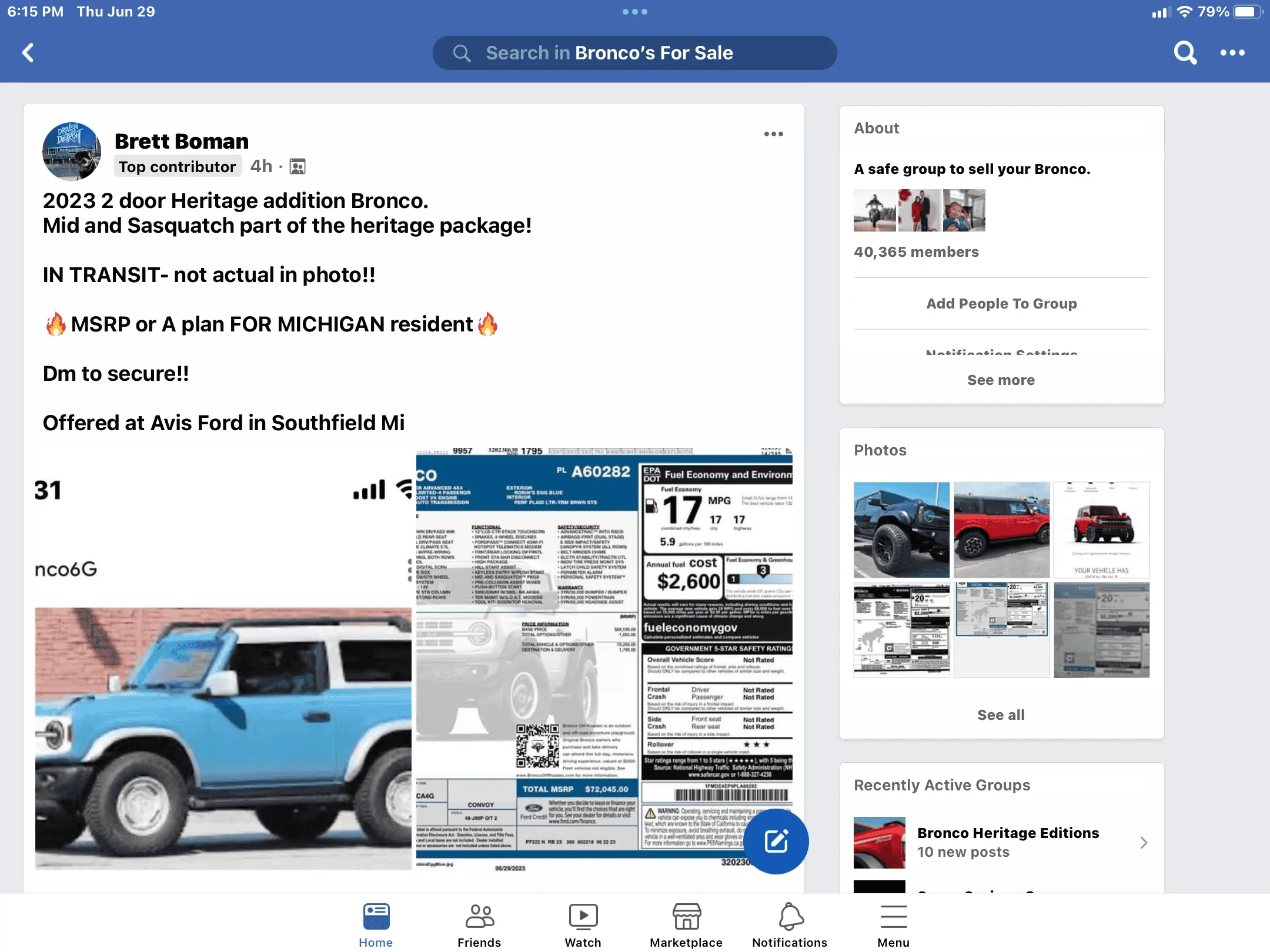Tap the battery indicator in status bar

click(1248, 12)
